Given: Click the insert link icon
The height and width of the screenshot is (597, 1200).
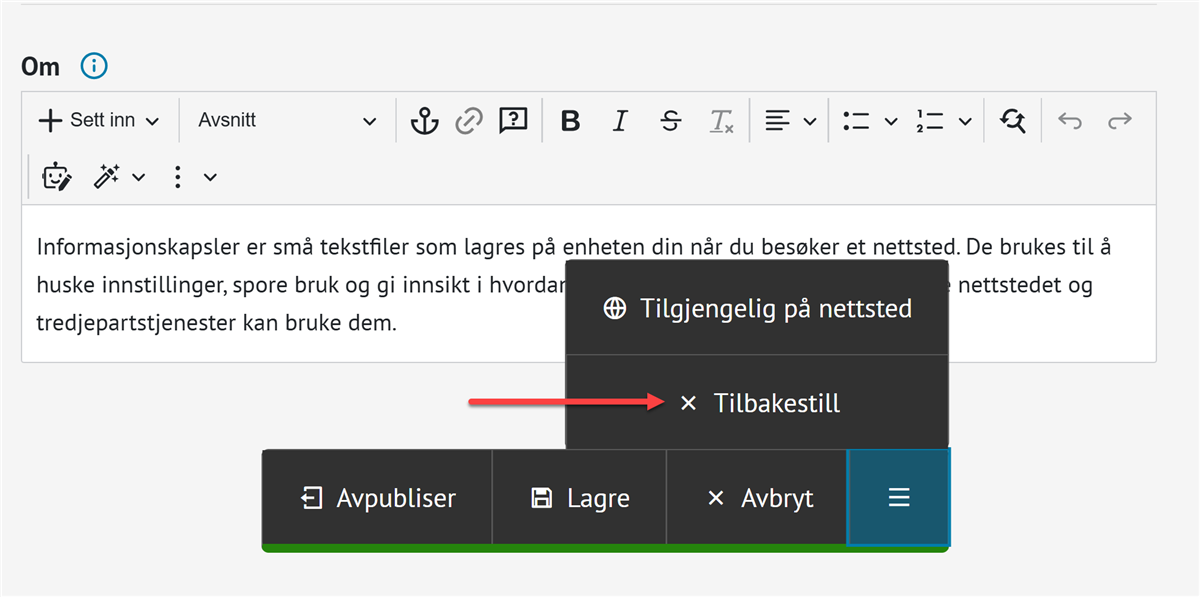Looking at the screenshot, I should pyautogui.click(x=468, y=121).
